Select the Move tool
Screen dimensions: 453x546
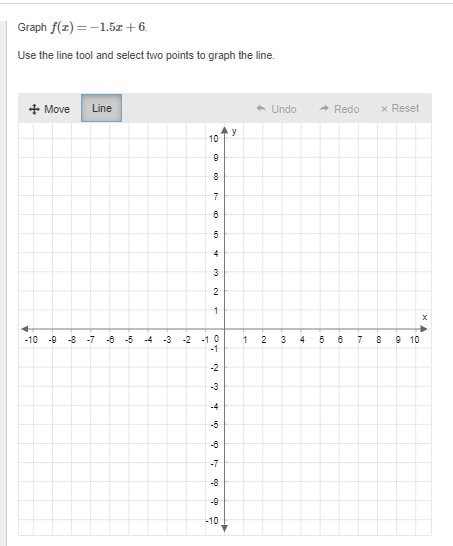[49, 109]
